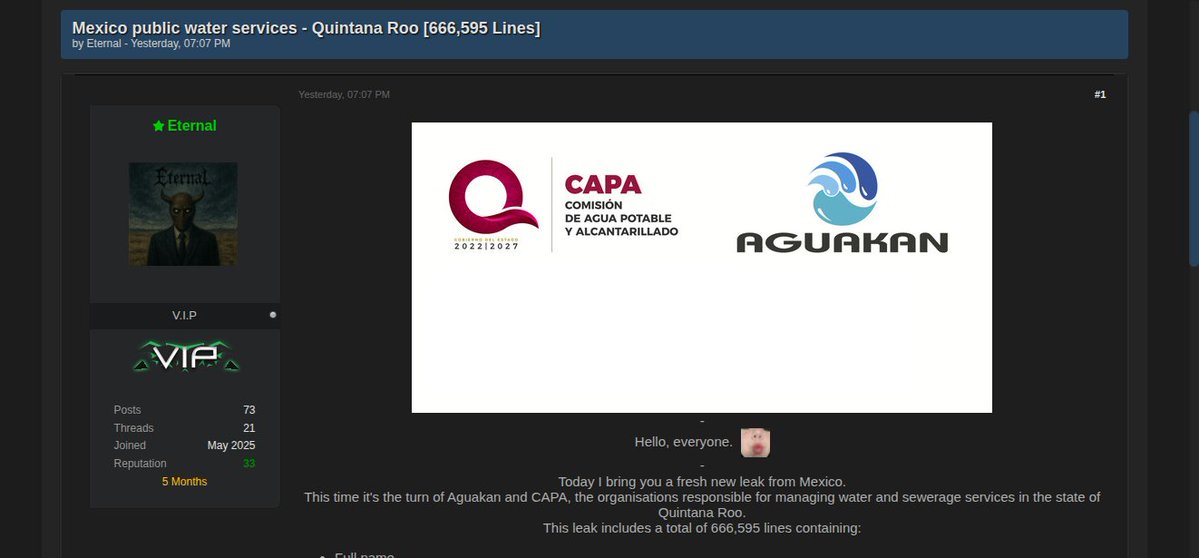Click the Aguakan logo in the banner image
The width and height of the screenshot is (1199, 558).
pos(842,203)
